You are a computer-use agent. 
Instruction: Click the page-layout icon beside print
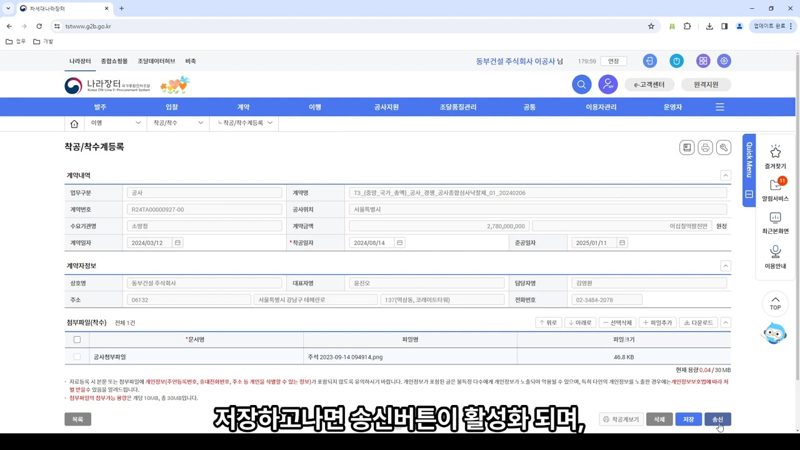(687, 147)
